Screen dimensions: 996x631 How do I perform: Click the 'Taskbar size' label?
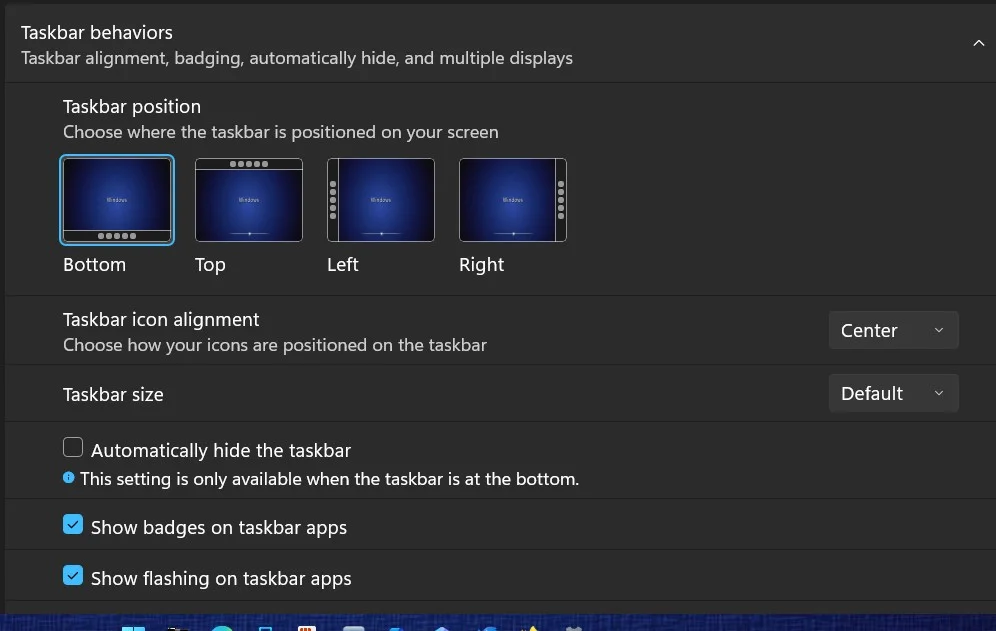(x=113, y=395)
